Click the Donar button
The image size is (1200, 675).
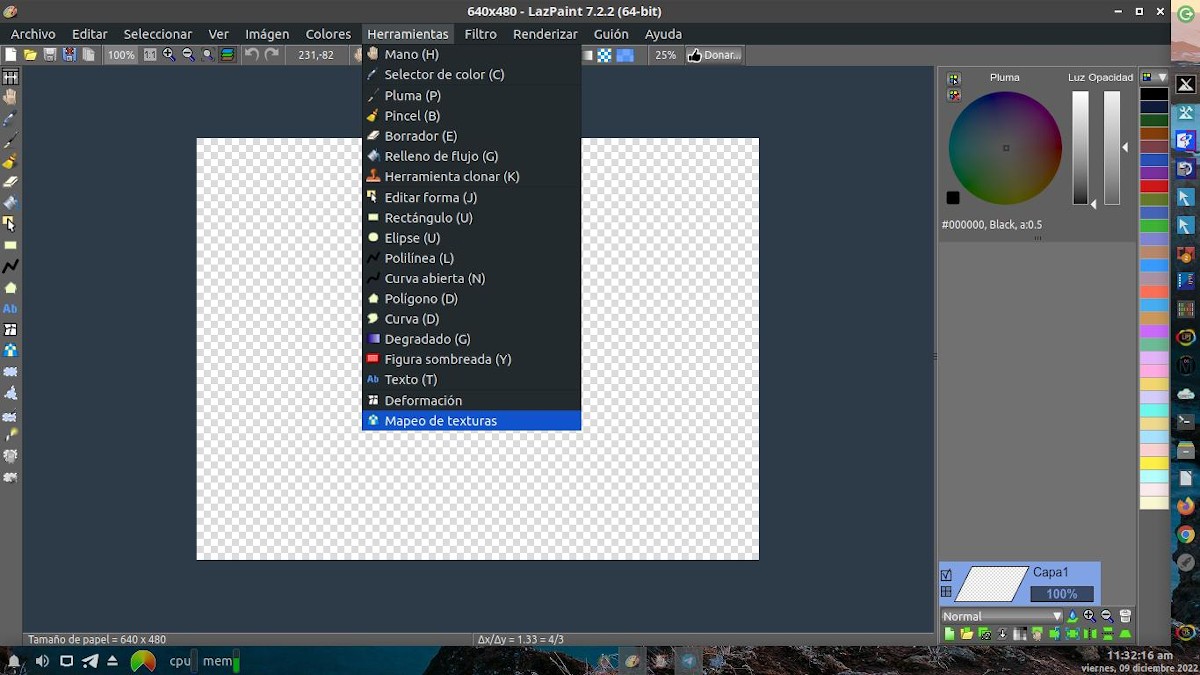pyautogui.click(x=714, y=55)
